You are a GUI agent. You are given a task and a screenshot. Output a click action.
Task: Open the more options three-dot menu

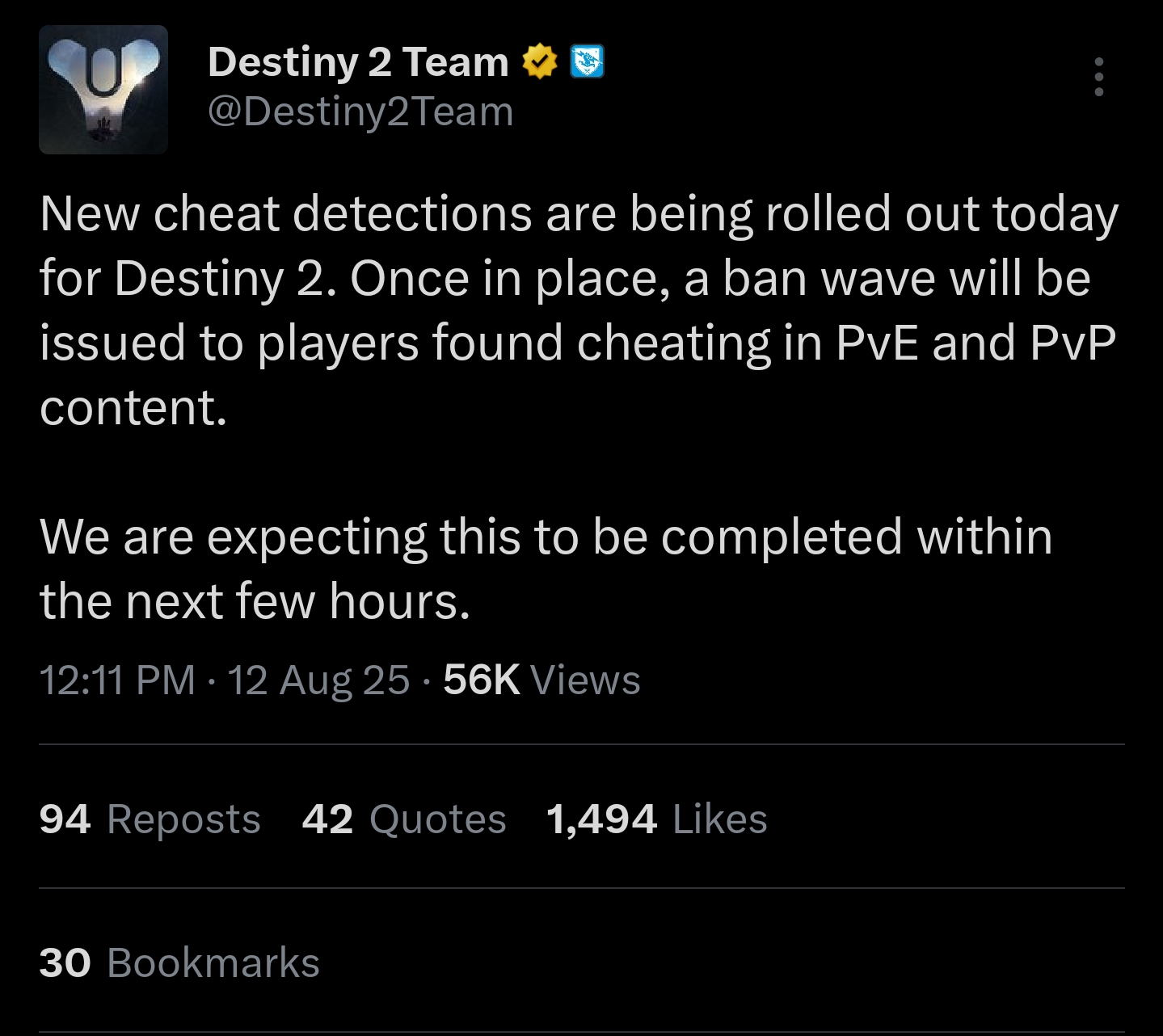point(1098,77)
